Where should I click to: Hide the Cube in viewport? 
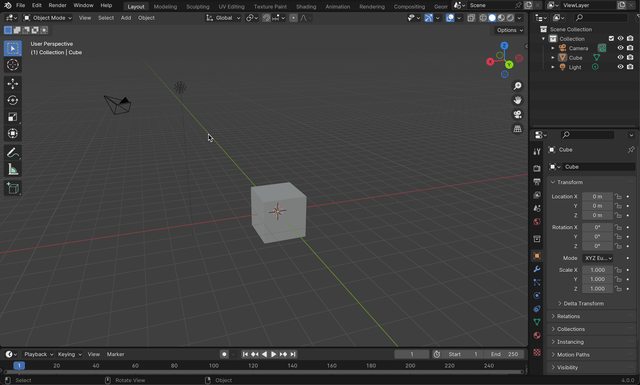pyautogui.click(x=620, y=58)
